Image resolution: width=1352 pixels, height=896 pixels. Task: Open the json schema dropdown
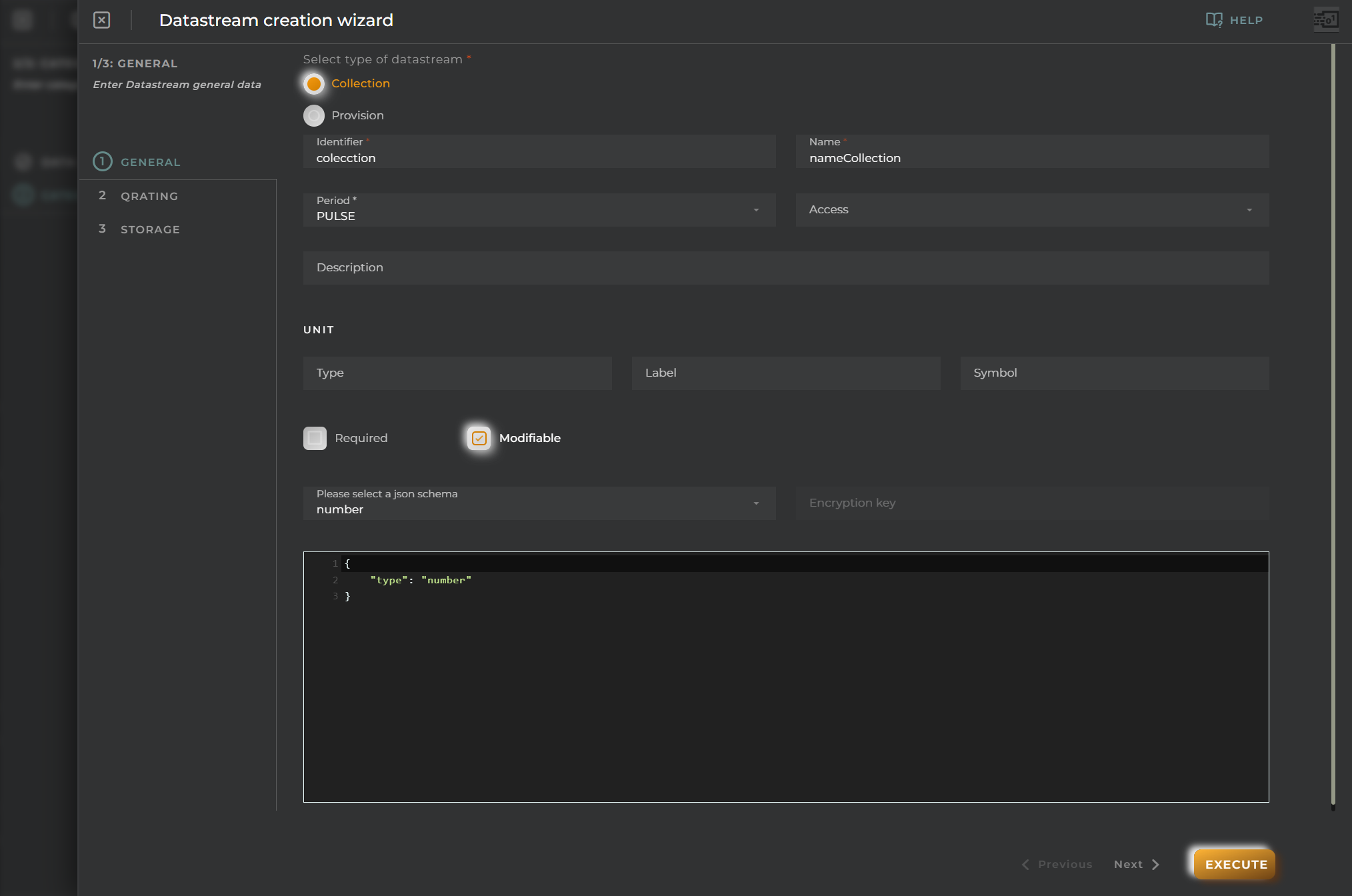pos(539,503)
